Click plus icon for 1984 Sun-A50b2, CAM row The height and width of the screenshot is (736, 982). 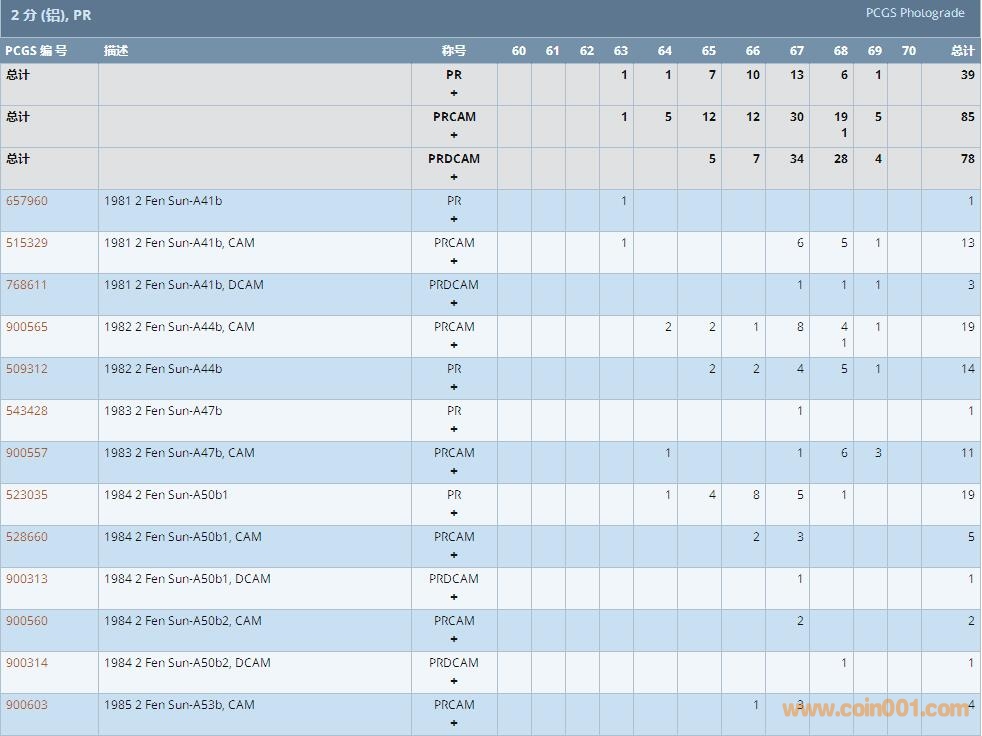point(454,639)
